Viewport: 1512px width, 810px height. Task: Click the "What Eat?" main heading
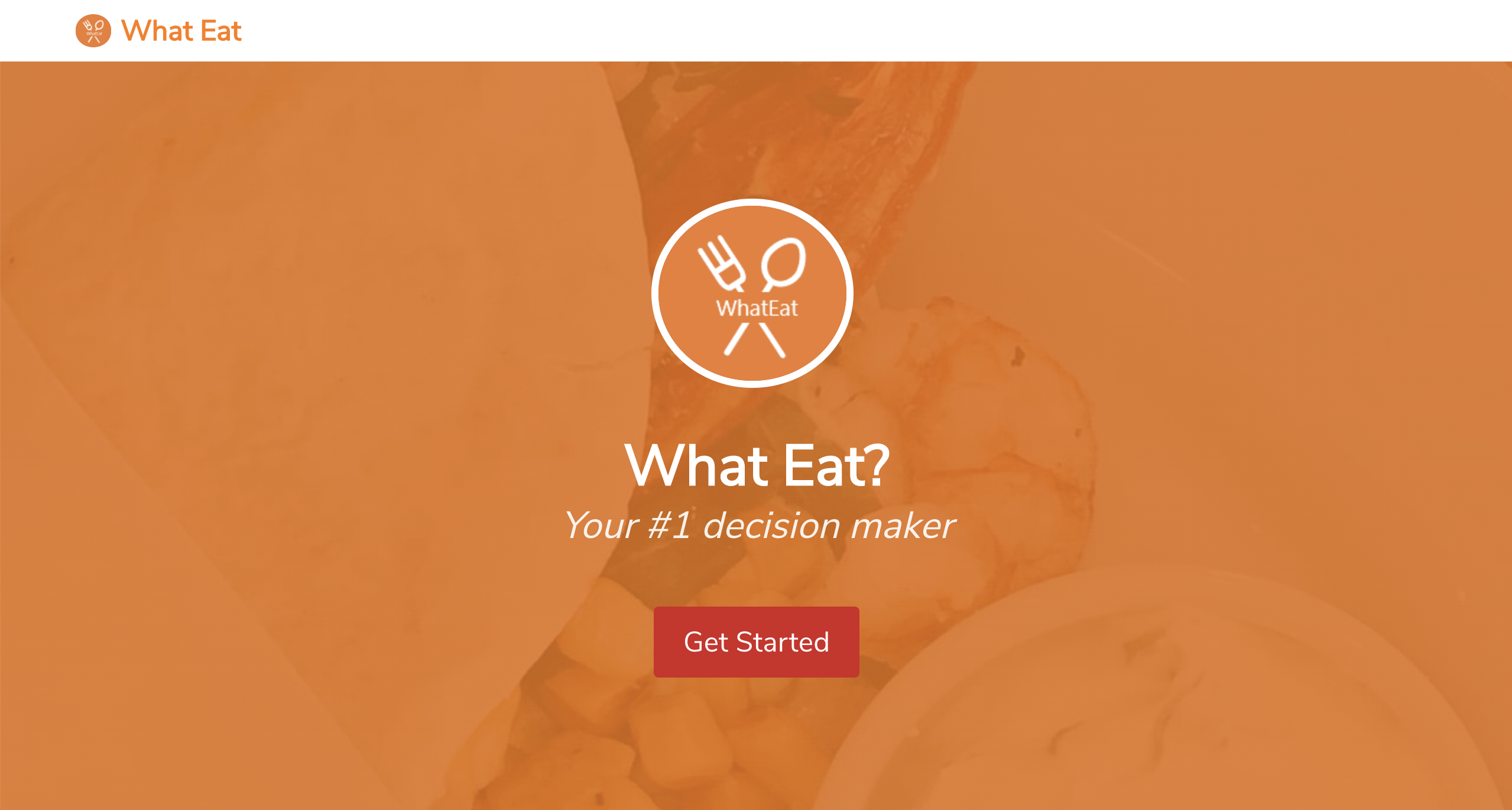[x=757, y=466]
